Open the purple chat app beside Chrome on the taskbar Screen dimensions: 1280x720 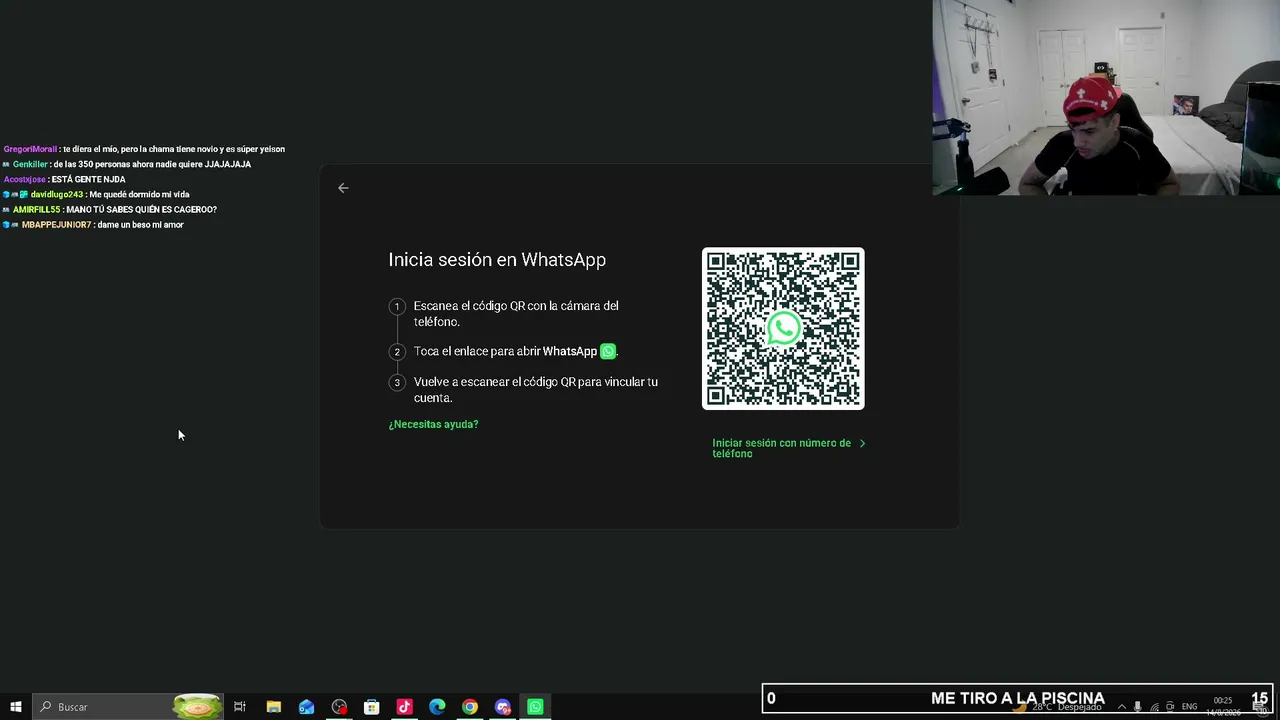coord(503,707)
